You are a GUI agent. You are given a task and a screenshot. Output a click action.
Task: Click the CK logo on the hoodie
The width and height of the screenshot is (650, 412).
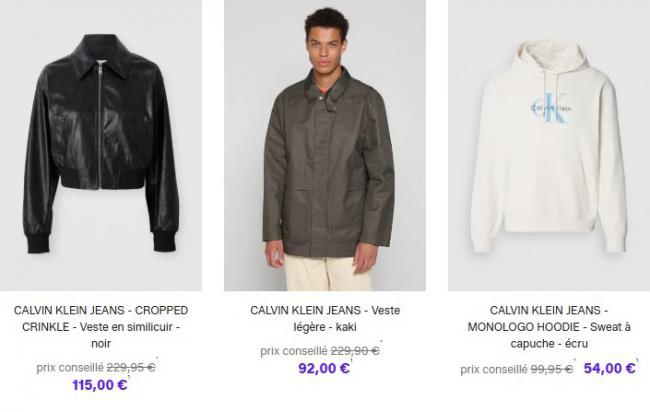pos(551,108)
